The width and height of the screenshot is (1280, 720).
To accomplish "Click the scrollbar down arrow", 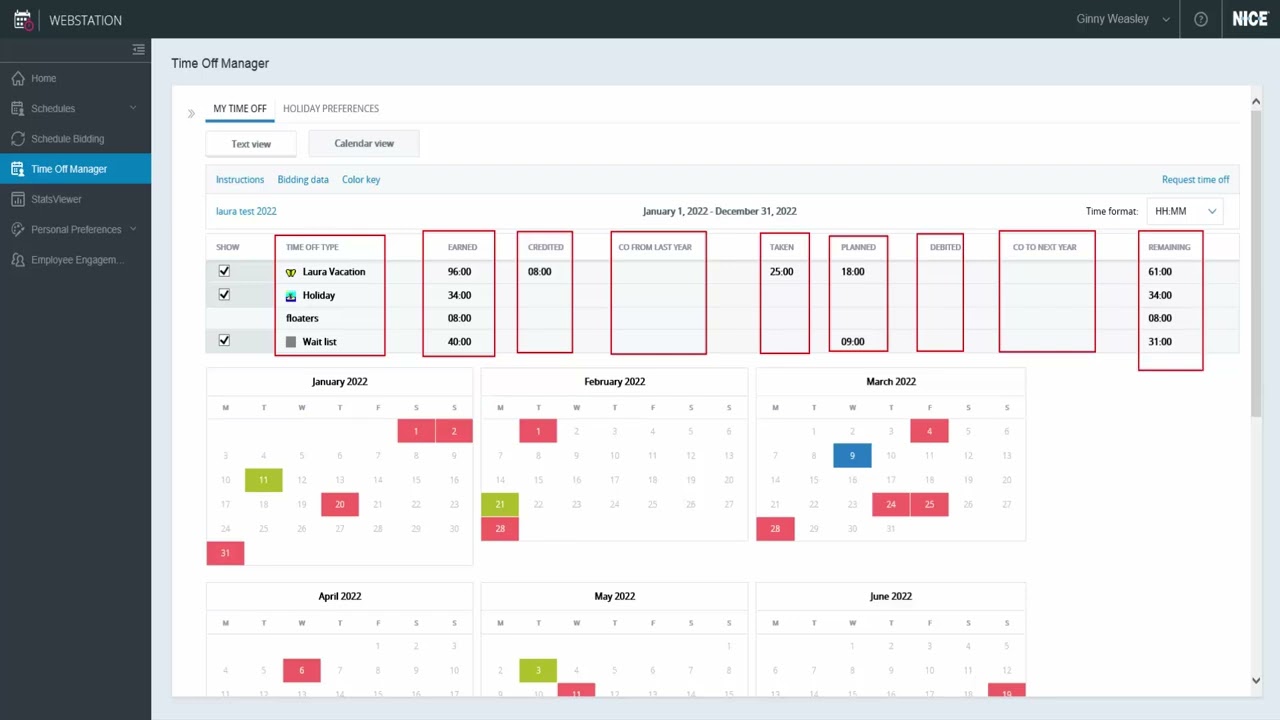I will coord(1256,681).
